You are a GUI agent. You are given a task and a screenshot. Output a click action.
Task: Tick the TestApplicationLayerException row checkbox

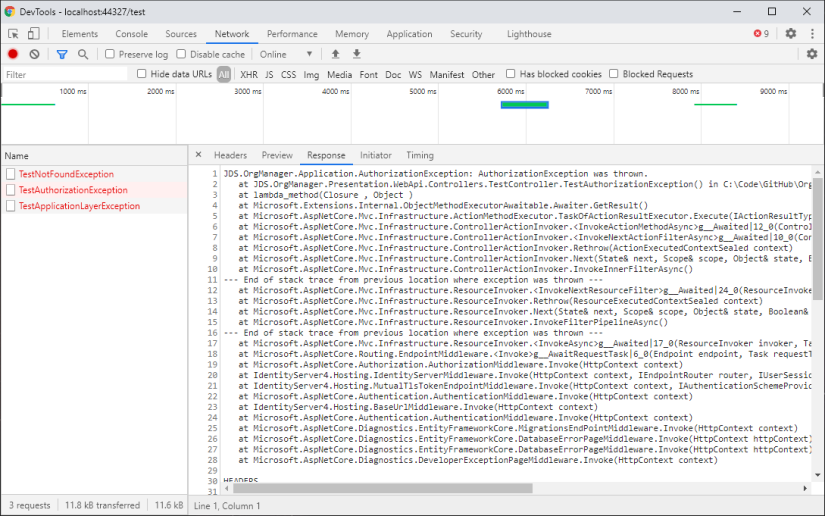click(x=11, y=206)
